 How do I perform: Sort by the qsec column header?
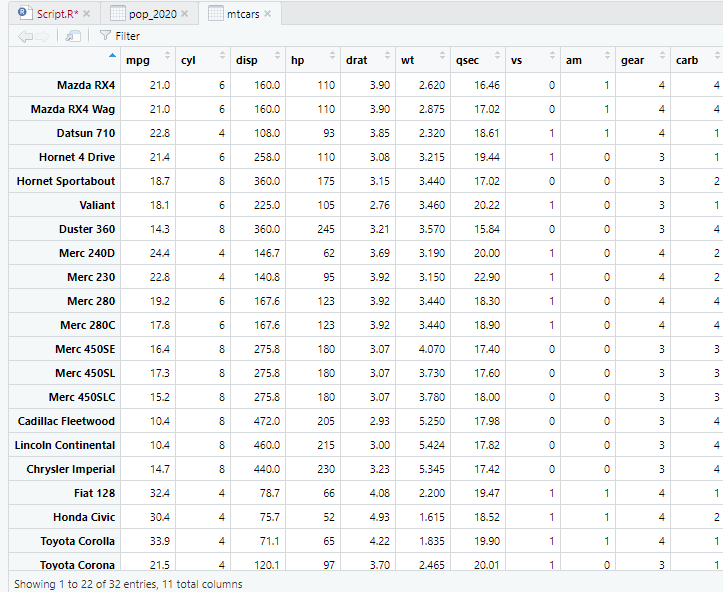pyautogui.click(x=478, y=60)
